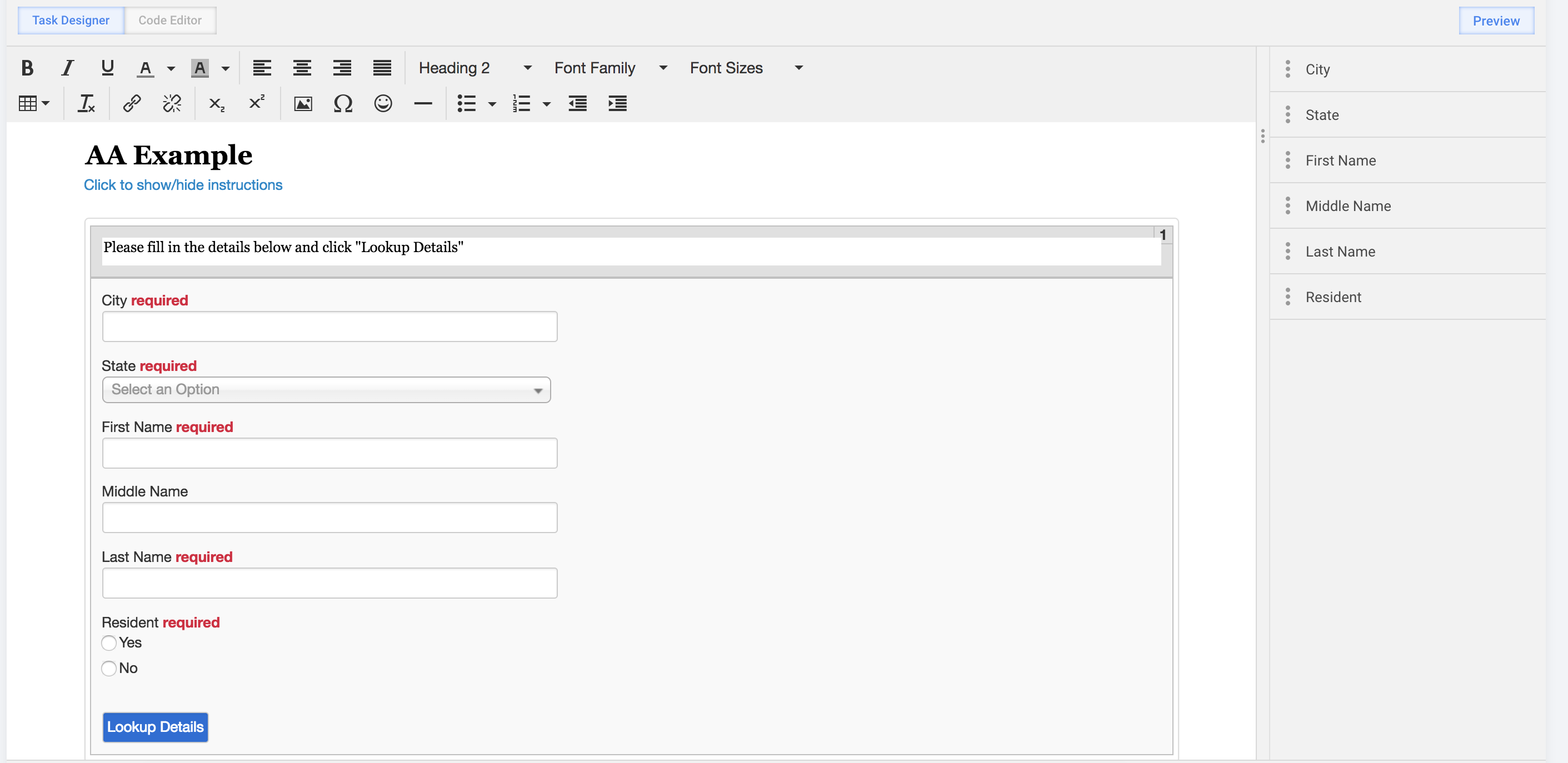Decrease indent of paragraph
This screenshot has width=1568, height=763.
pyautogui.click(x=578, y=103)
